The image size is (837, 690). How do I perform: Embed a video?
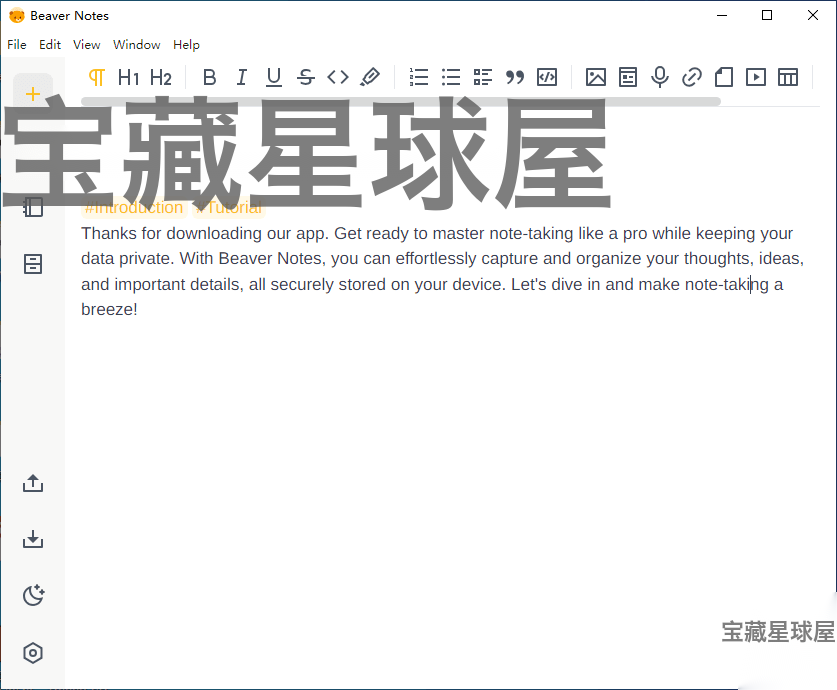pos(756,77)
